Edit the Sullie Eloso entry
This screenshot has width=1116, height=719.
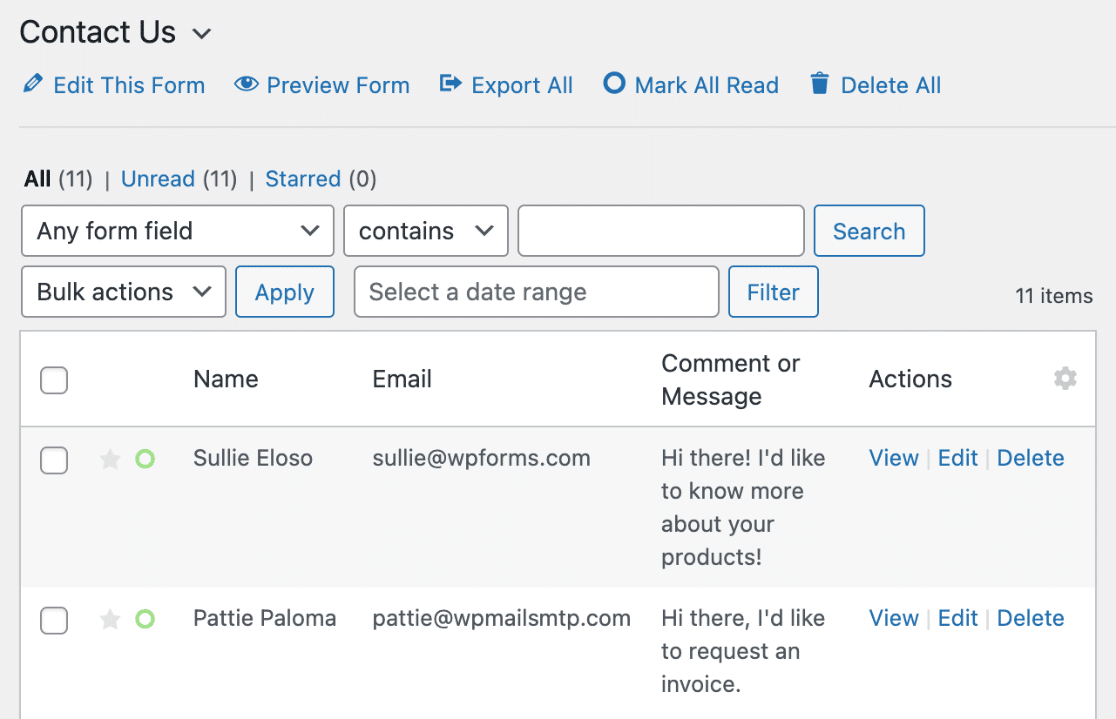(x=958, y=458)
